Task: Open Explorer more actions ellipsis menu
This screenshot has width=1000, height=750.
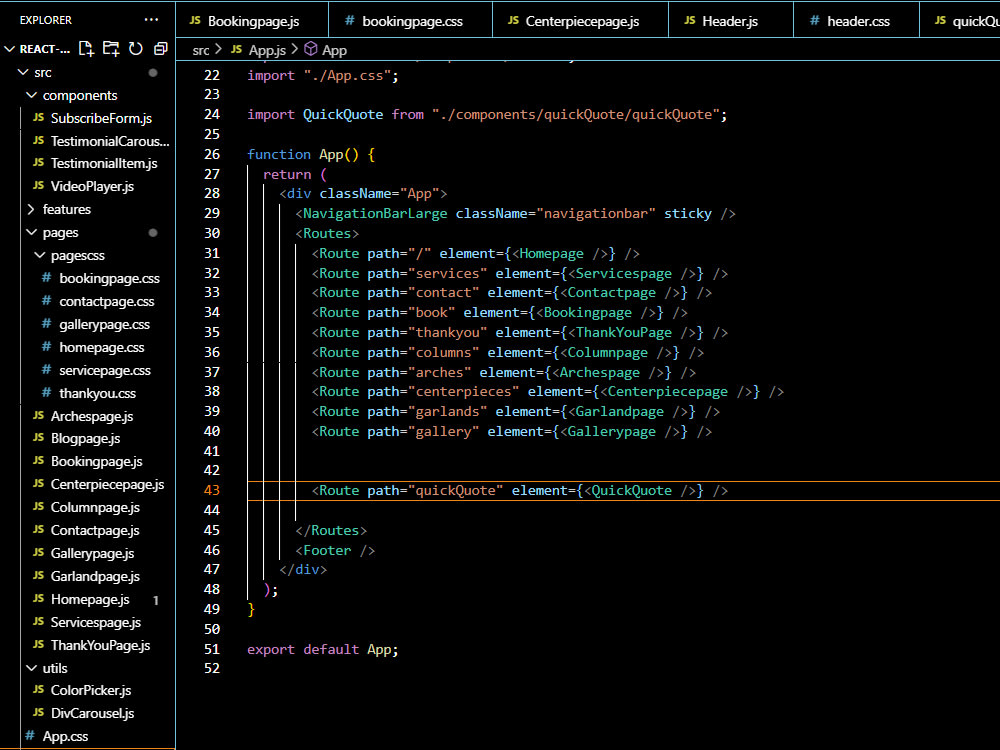Action: click(x=151, y=20)
